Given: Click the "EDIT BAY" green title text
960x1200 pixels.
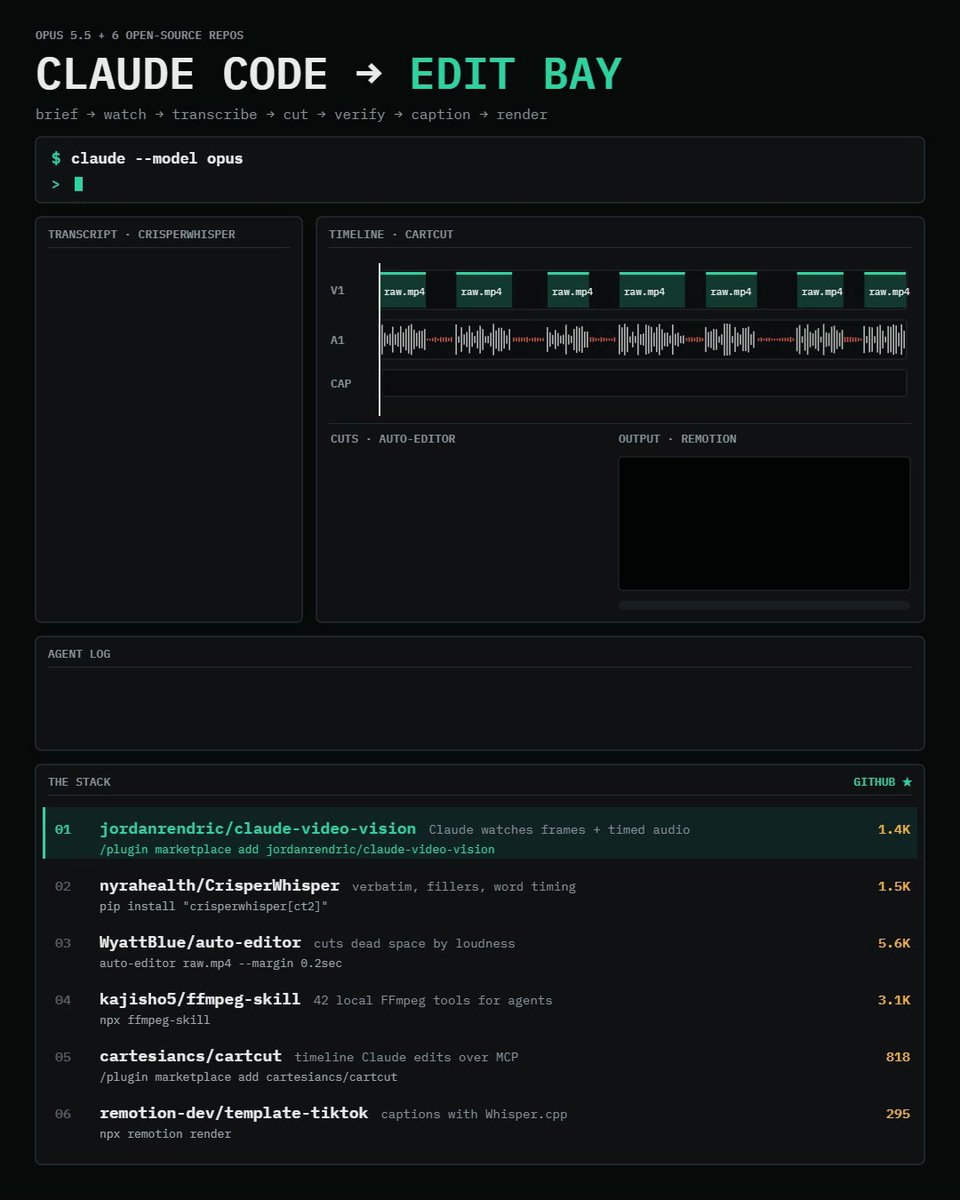Looking at the screenshot, I should (x=516, y=76).
